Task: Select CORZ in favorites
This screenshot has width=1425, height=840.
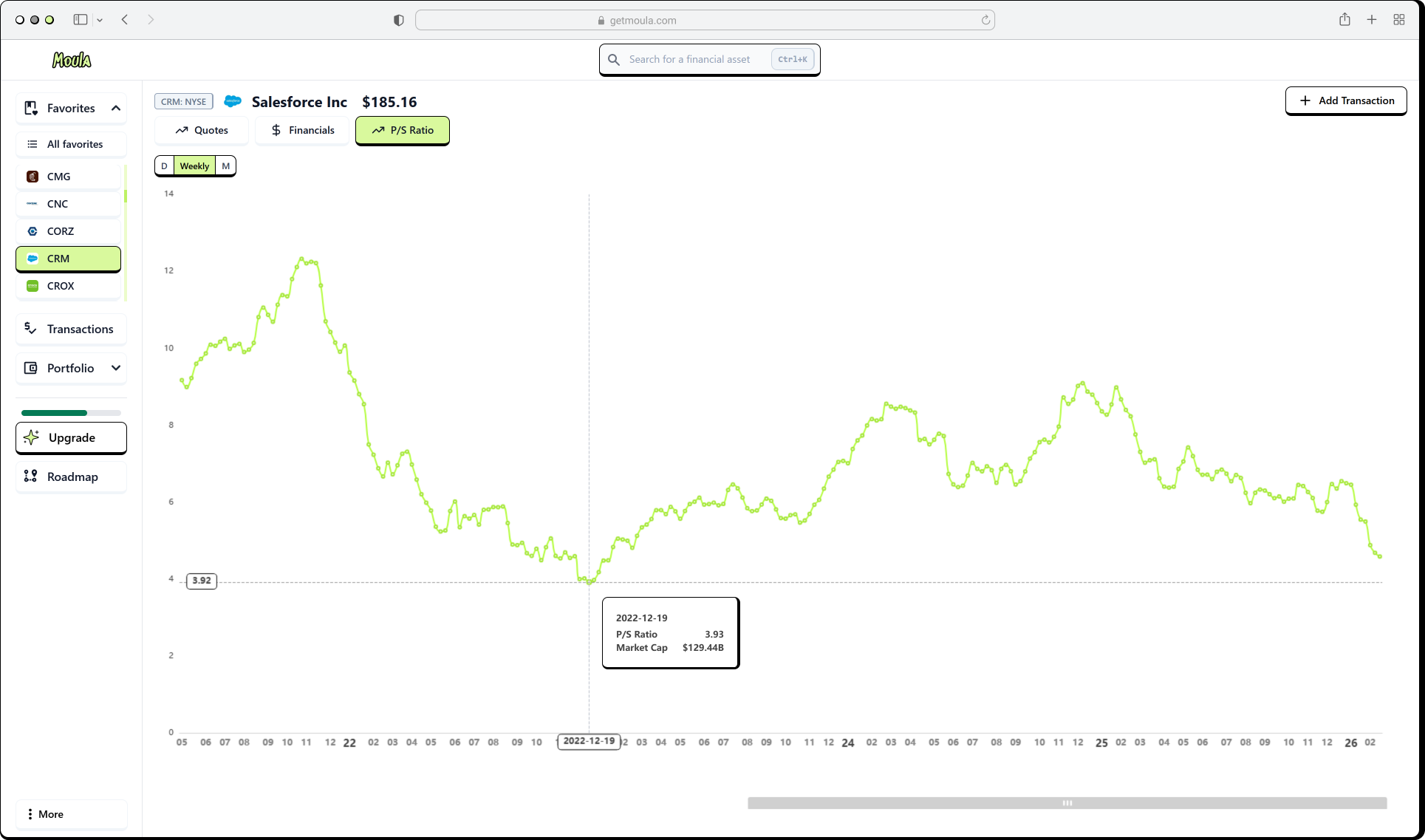Action: (x=68, y=231)
